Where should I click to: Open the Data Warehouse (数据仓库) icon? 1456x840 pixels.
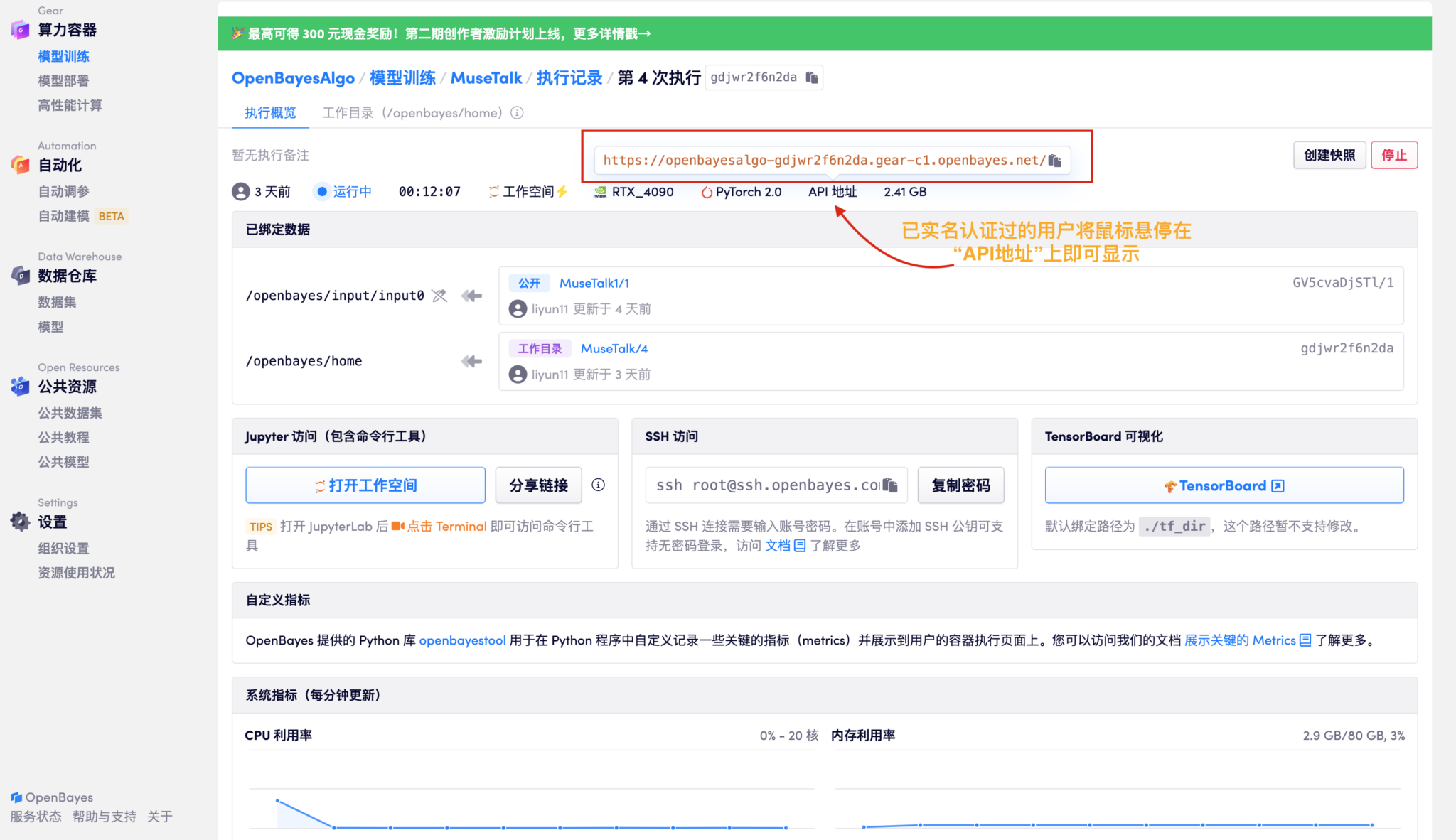pyautogui.click(x=19, y=276)
